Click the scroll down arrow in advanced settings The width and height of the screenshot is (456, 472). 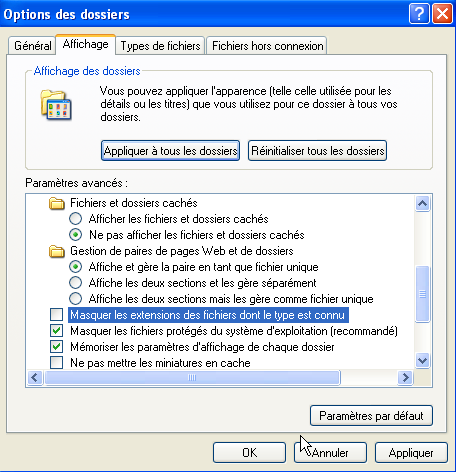tap(423, 360)
